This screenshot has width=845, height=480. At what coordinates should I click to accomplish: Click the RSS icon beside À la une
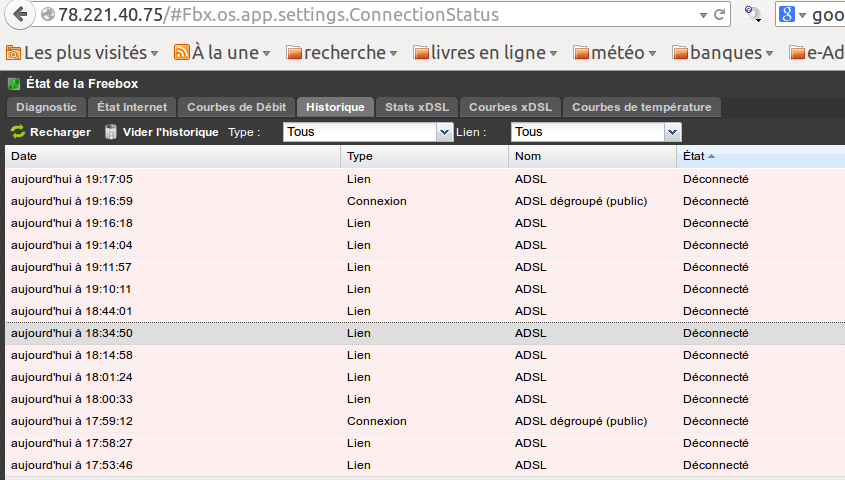[x=182, y=53]
